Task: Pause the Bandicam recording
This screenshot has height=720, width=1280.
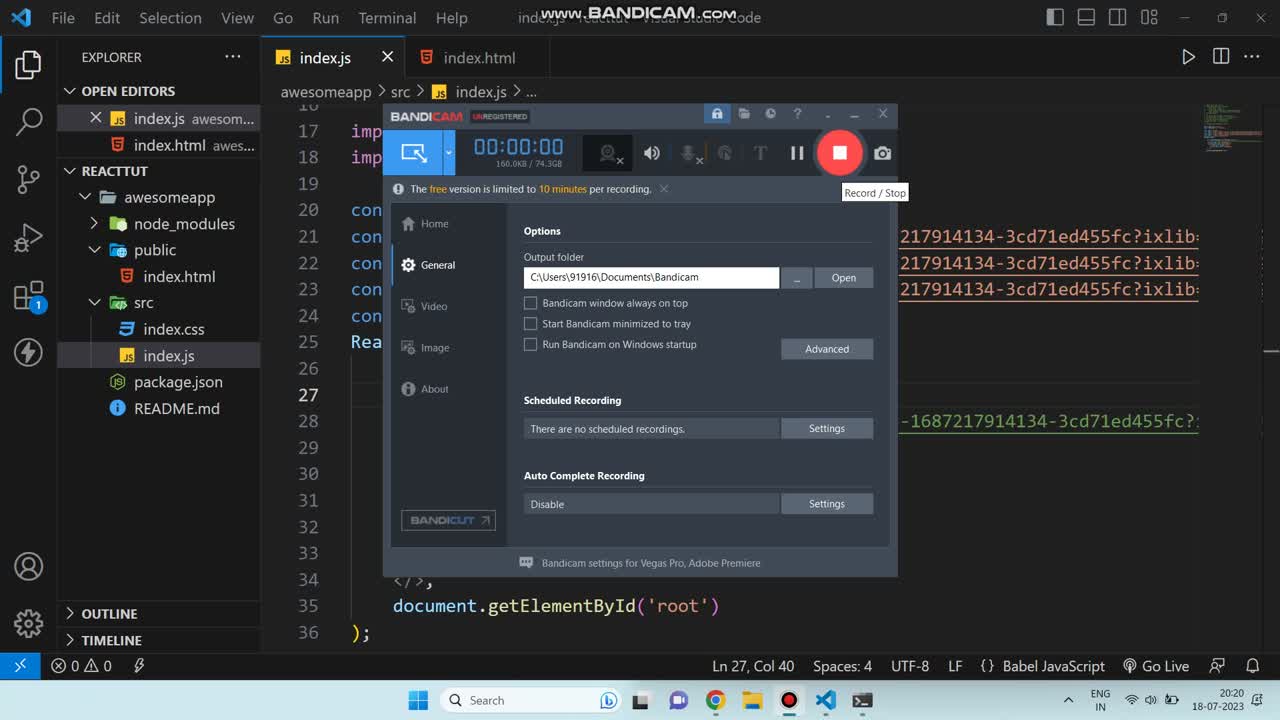Action: pyautogui.click(x=797, y=153)
